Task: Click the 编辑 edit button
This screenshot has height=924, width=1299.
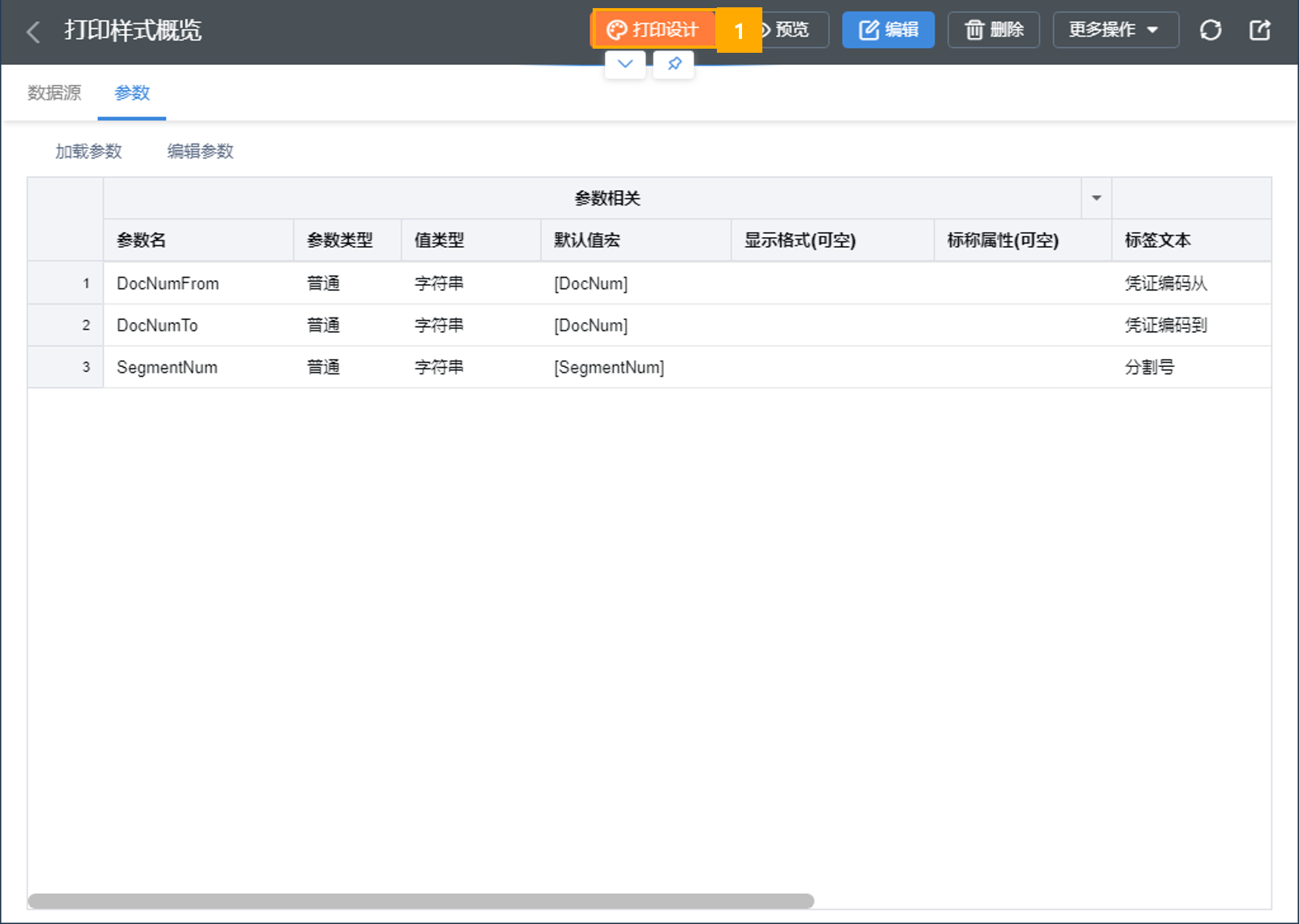Action: pyautogui.click(x=888, y=30)
